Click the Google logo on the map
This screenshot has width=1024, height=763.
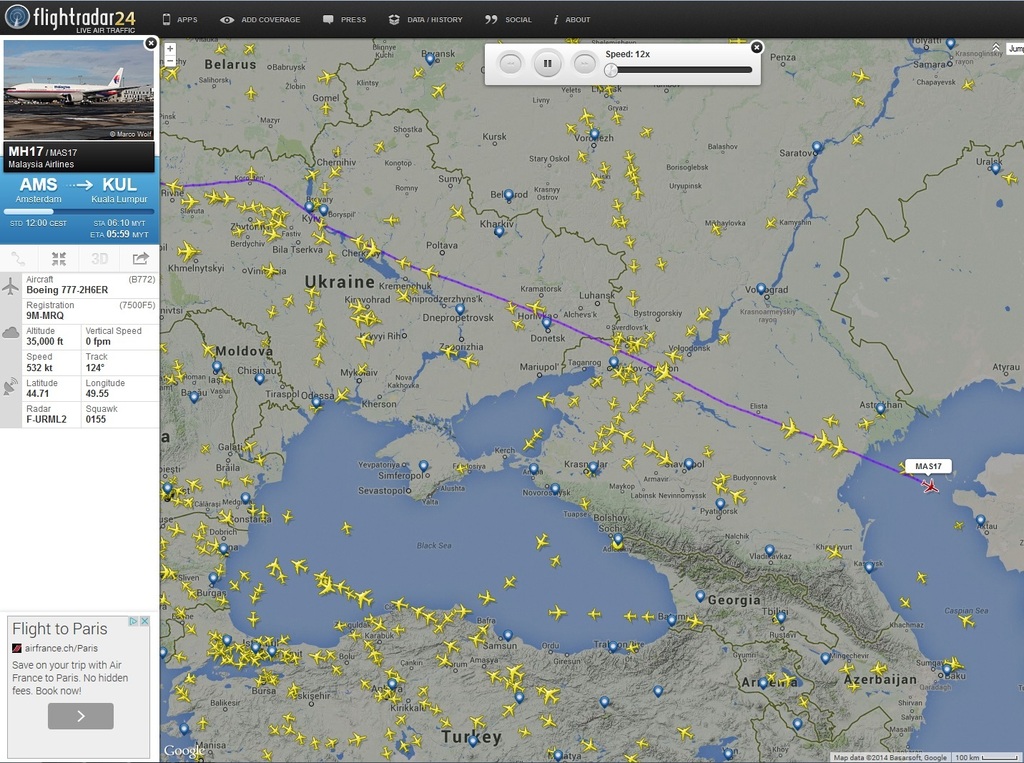tap(184, 751)
